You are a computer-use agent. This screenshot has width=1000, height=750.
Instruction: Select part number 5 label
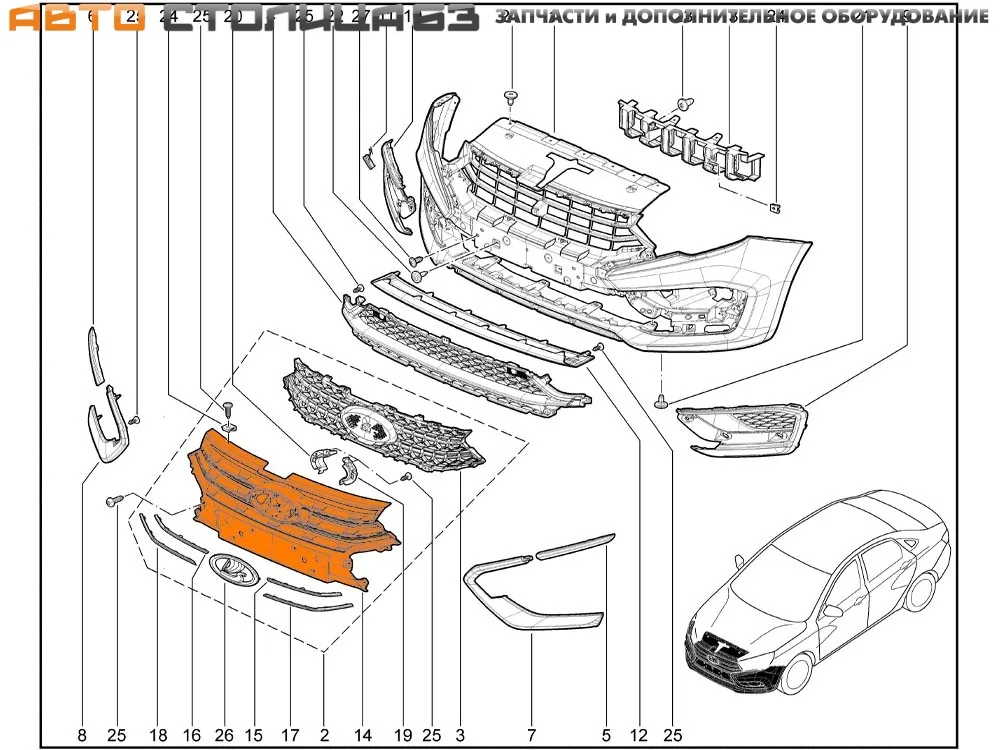click(x=605, y=736)
